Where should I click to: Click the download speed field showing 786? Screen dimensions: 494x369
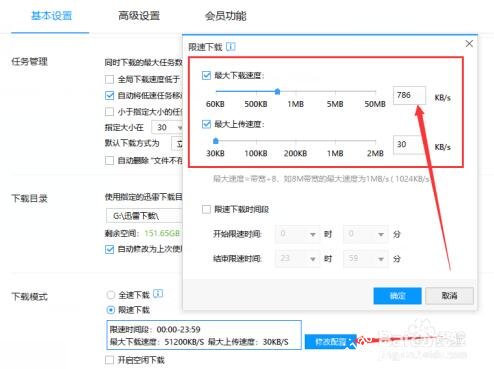[409, 95]
